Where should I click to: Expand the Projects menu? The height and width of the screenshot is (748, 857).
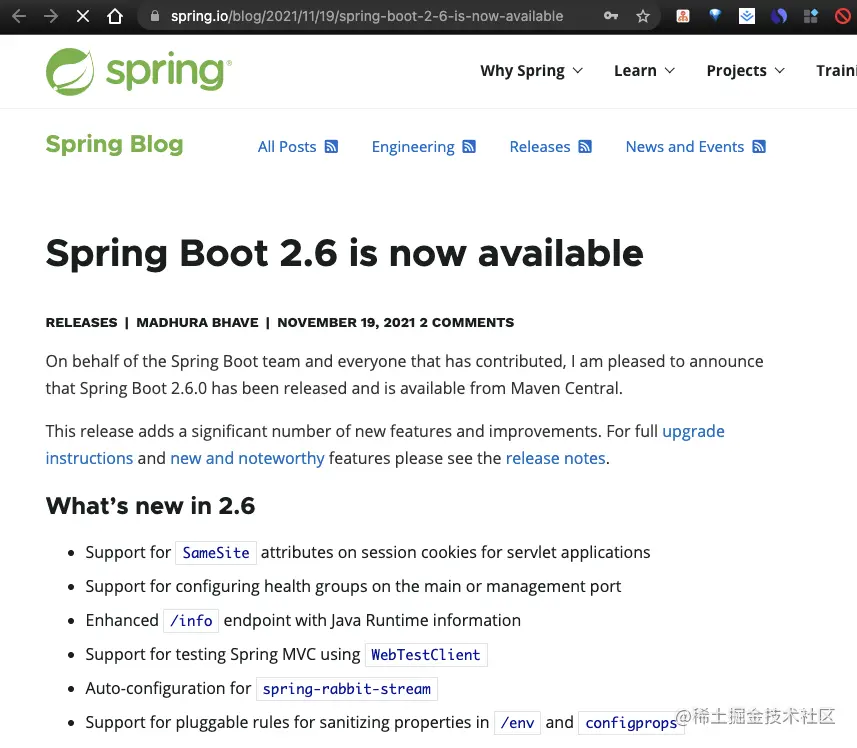[746, 70]
